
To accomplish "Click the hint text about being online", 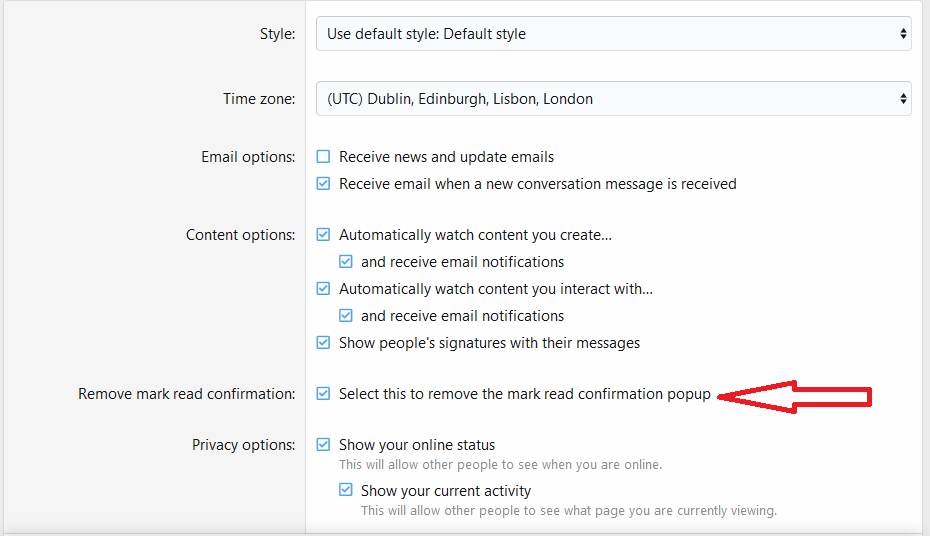I will pos(500,465).
